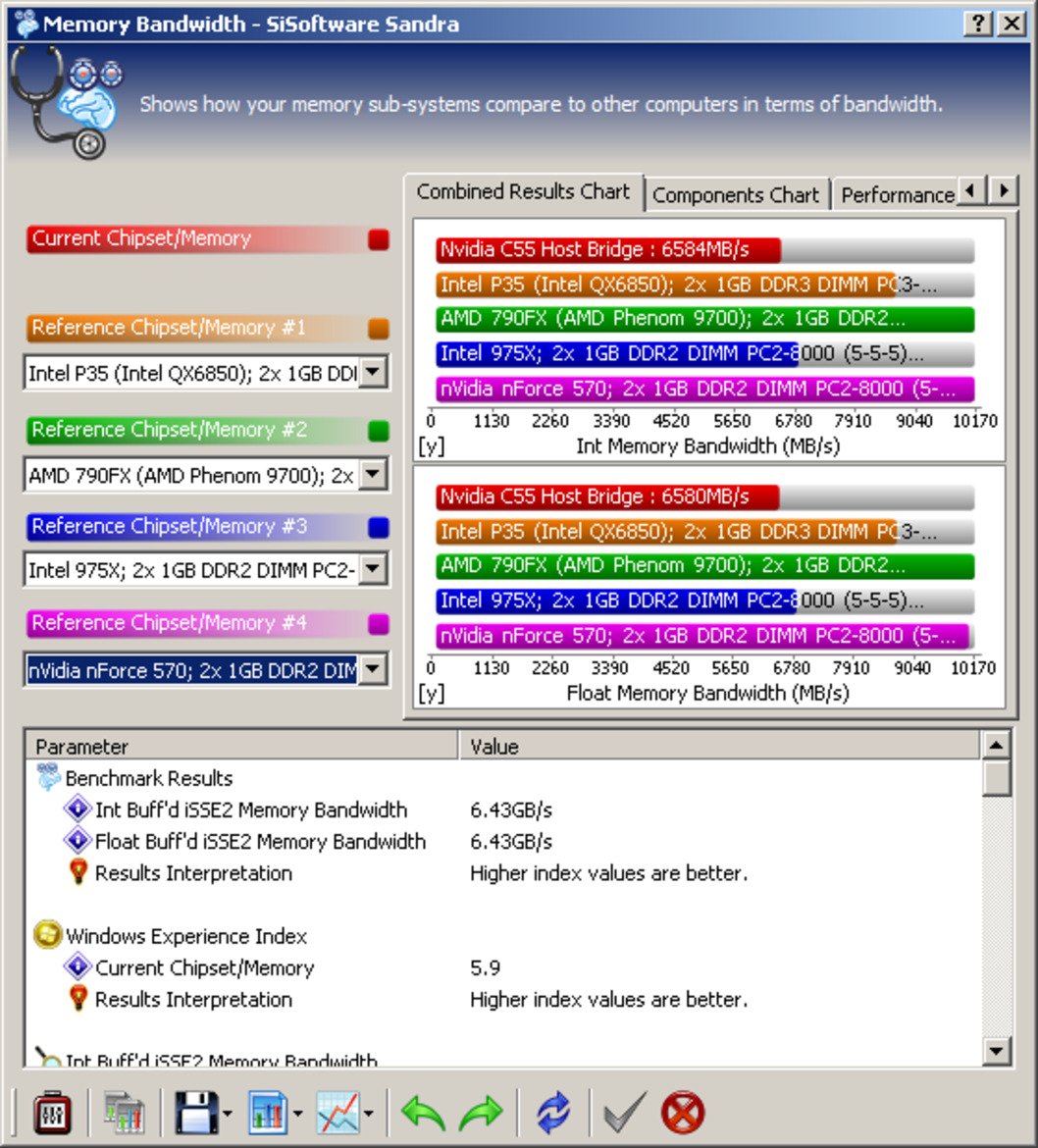Image resolution: width=1038 pixels, height=1148 pixels.
Task: Click the Intel 975X bar in Float chart
Action: click(x=616, y=600)
